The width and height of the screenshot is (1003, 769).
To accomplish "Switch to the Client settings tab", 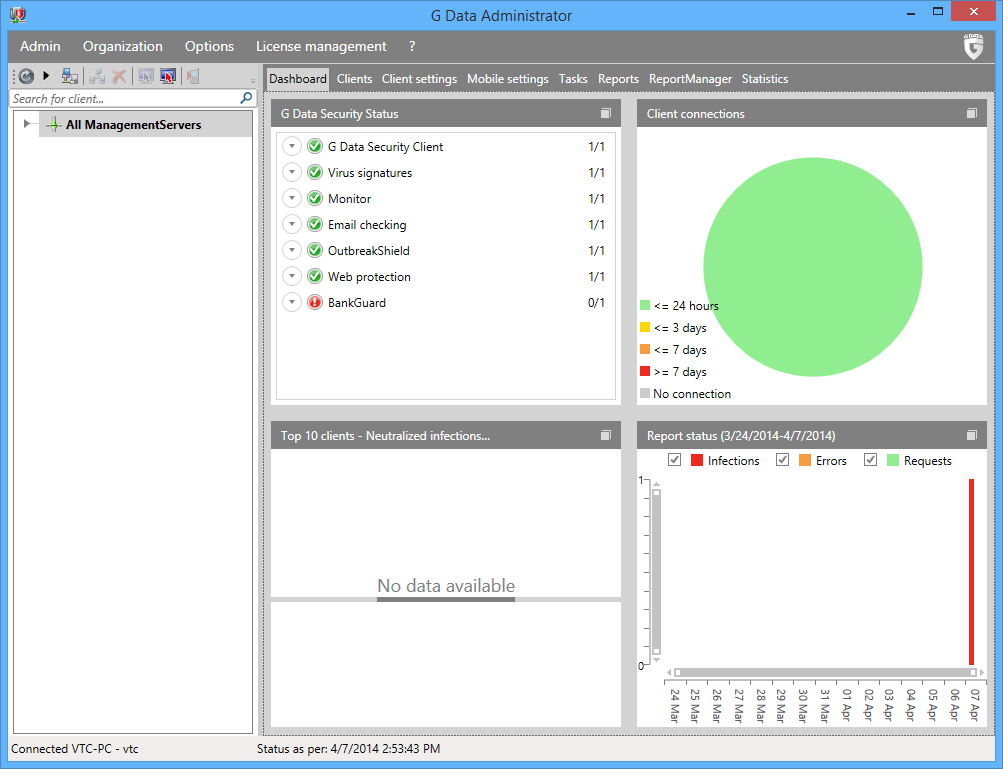I will (x=419, y=79).
